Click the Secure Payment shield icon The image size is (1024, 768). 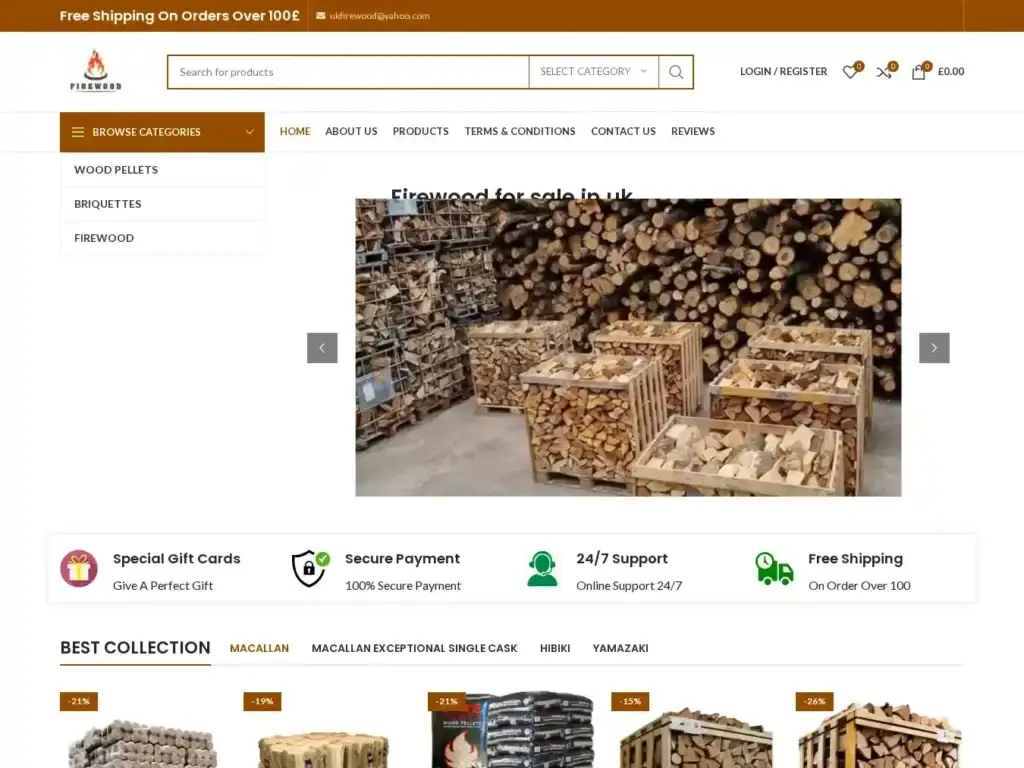coord(309,569)
